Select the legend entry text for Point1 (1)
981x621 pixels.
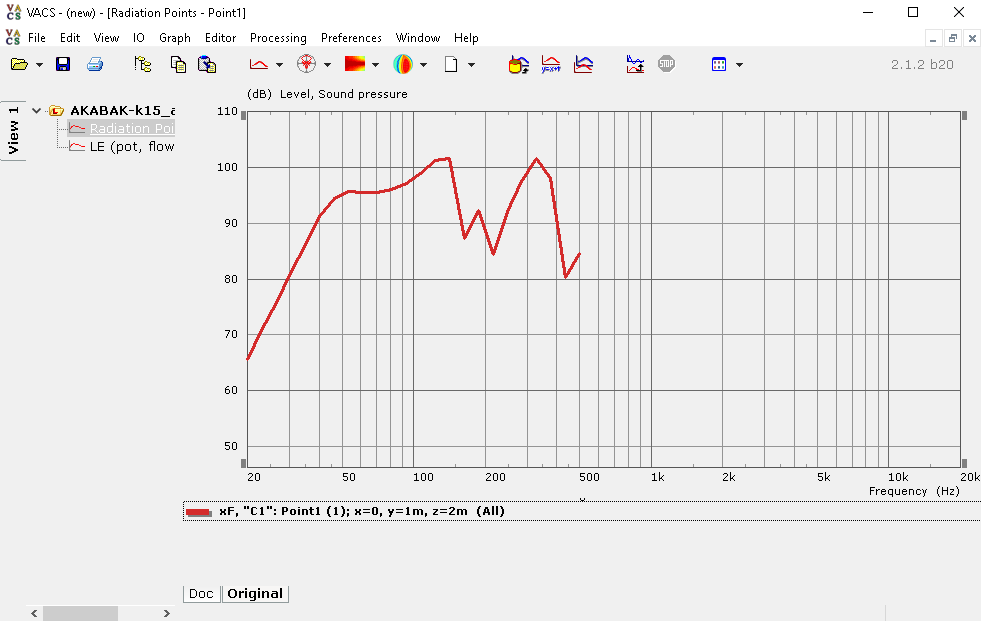[361, 511]
